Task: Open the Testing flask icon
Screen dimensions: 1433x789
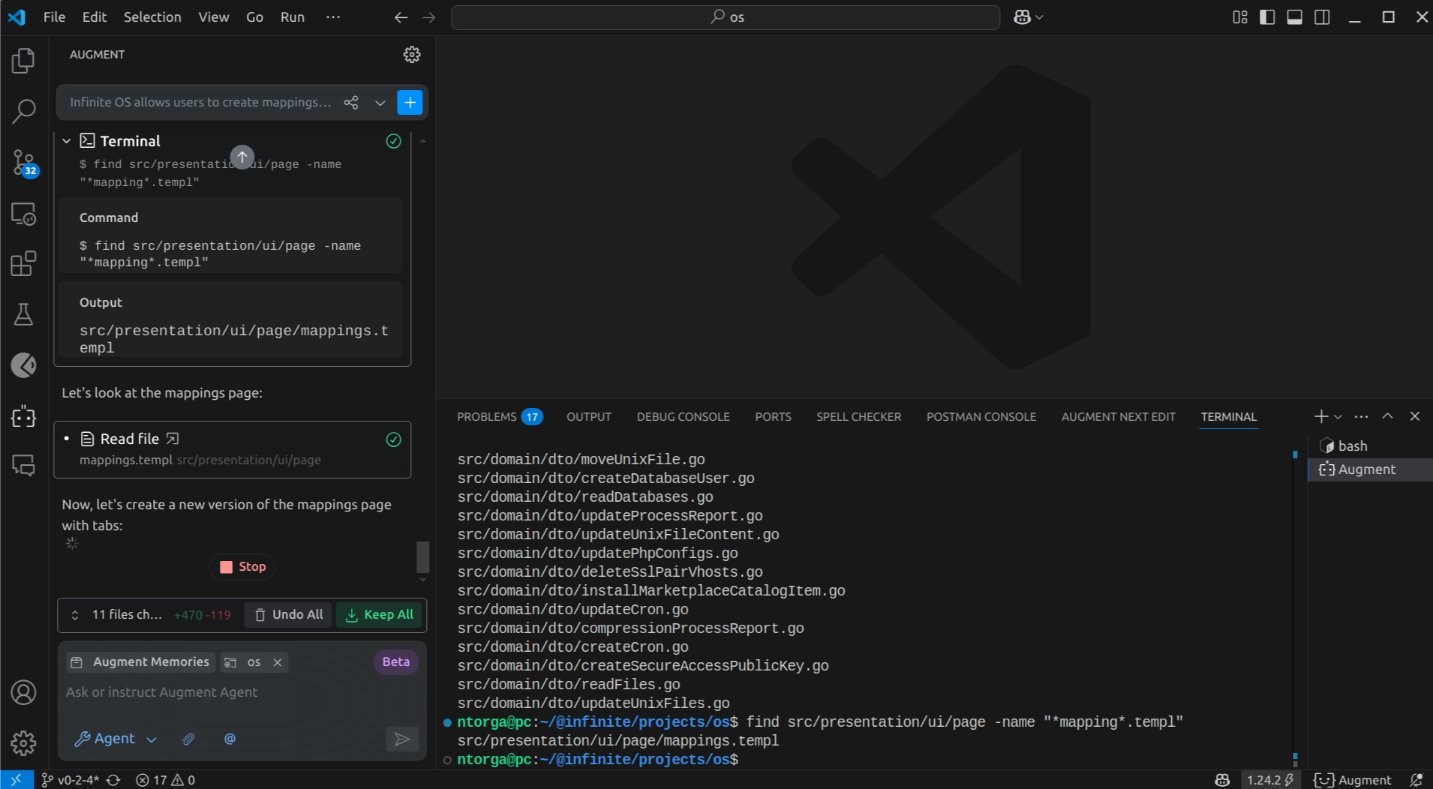Action: [23, 315]
